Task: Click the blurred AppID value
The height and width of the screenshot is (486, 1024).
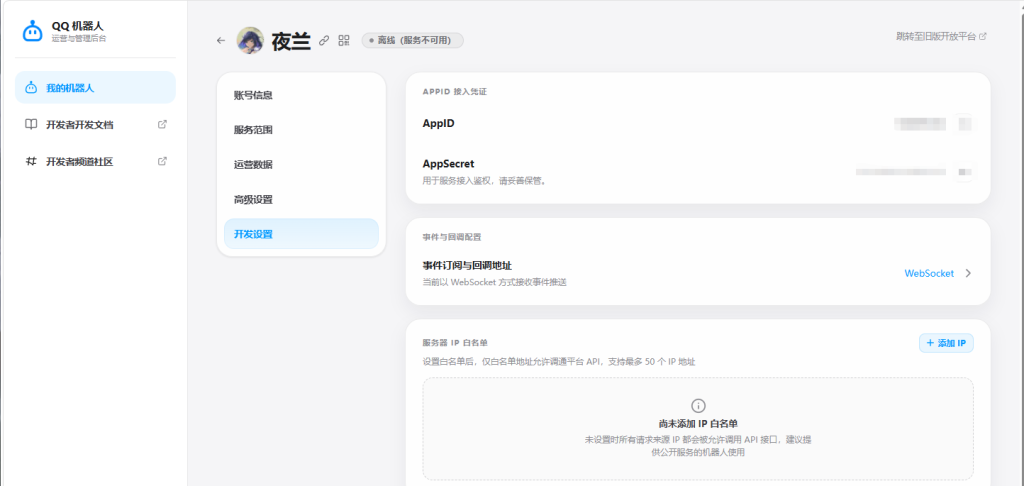Action: (x=920, y=123)
